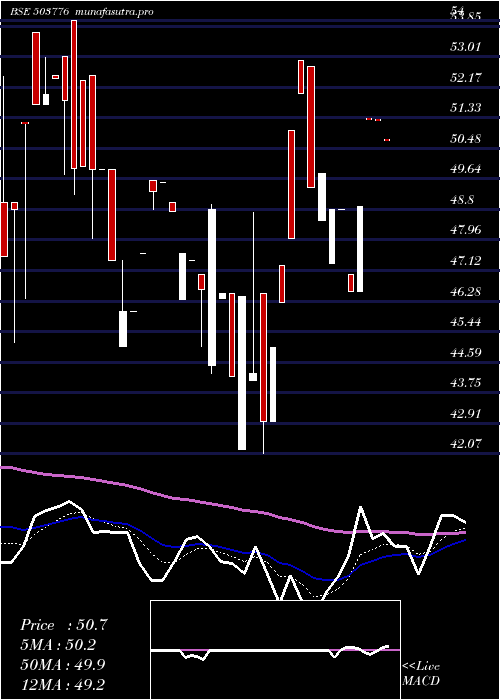Select the 42.91 price axis label

click(466, 414)
